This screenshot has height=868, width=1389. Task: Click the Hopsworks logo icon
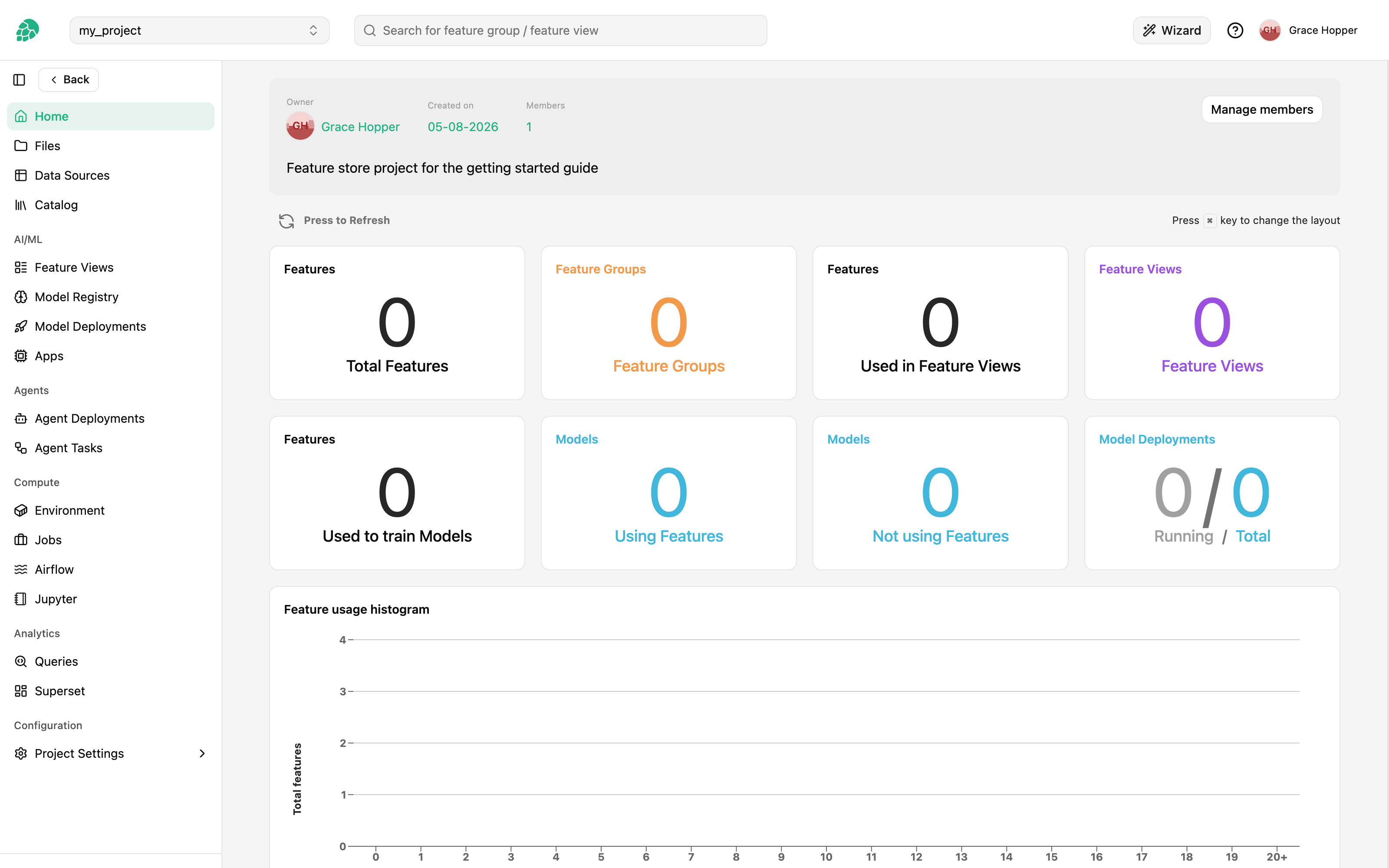[x=27, y=30]
